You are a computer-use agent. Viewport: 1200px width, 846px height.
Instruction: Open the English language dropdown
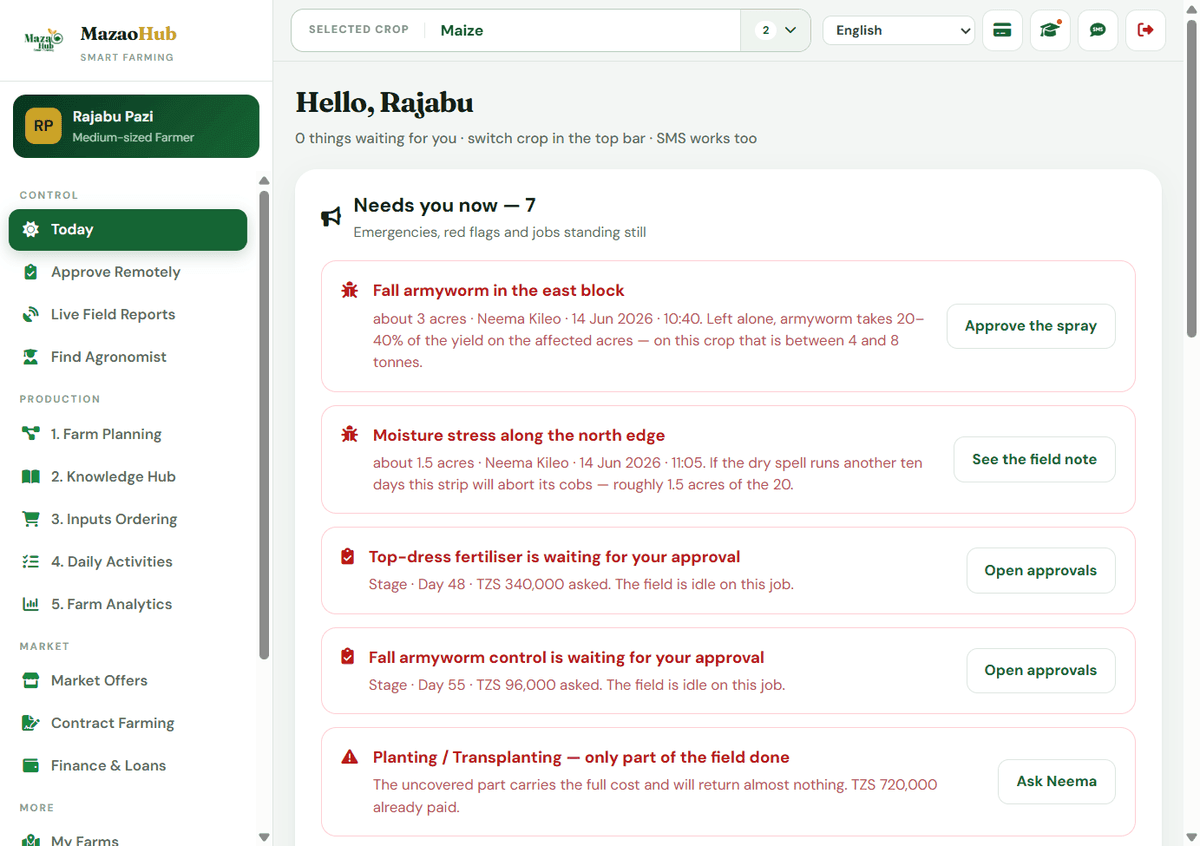point(899,30)
